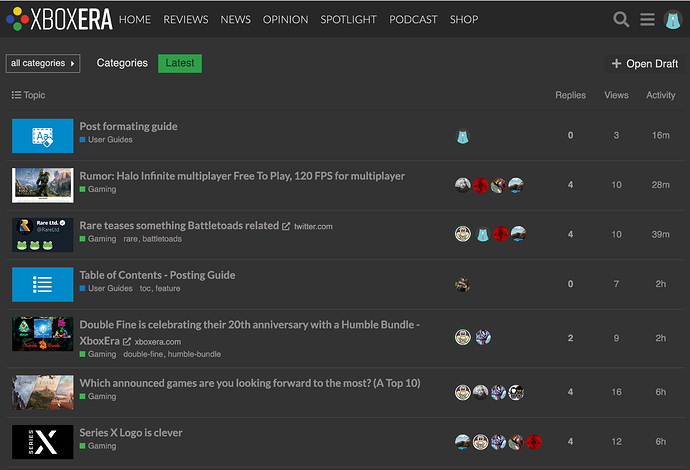690x470 pixels.
Task: Click first avatar on Rare teases Battletoads row
Action: 462,234
